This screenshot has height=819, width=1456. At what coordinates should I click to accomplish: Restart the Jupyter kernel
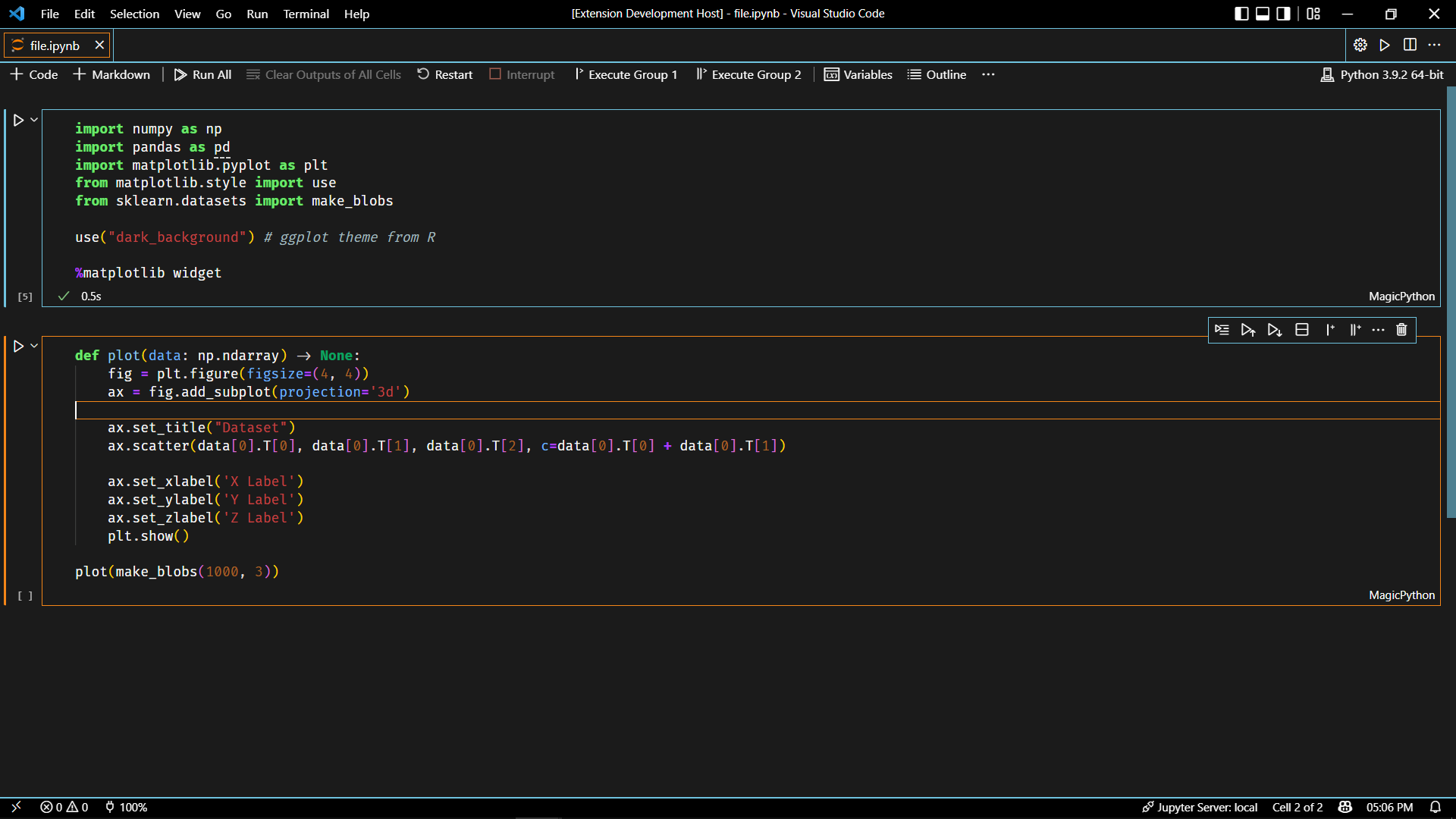(445, 74)
